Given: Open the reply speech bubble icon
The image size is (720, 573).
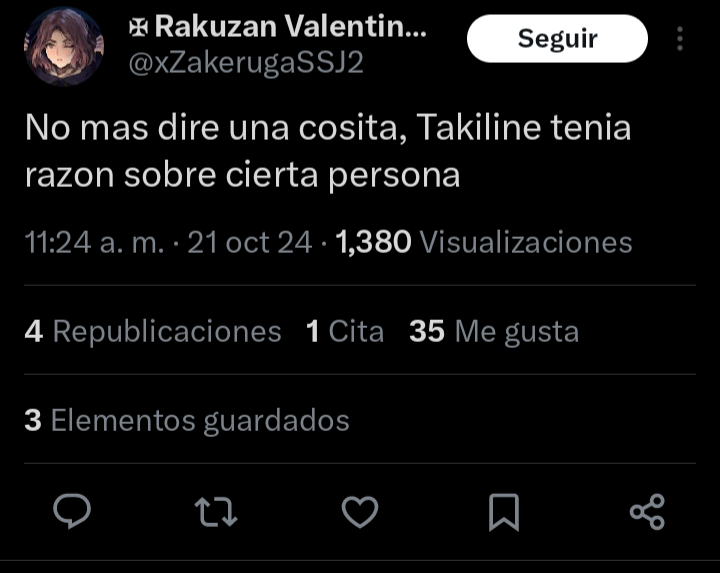Looking at the screenshot, I should coord(72,511).
